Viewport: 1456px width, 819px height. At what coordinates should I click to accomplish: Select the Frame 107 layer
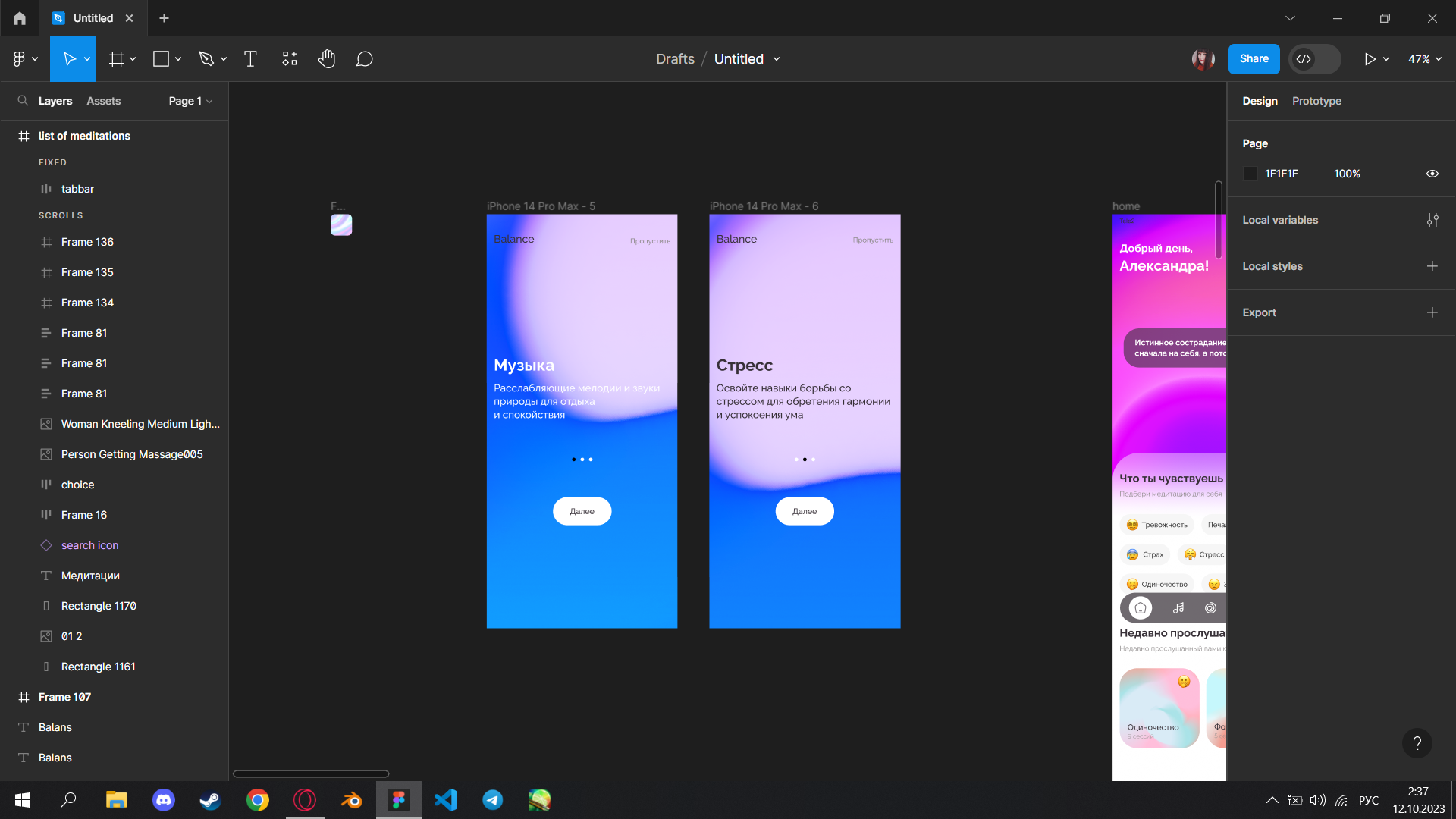114,697
